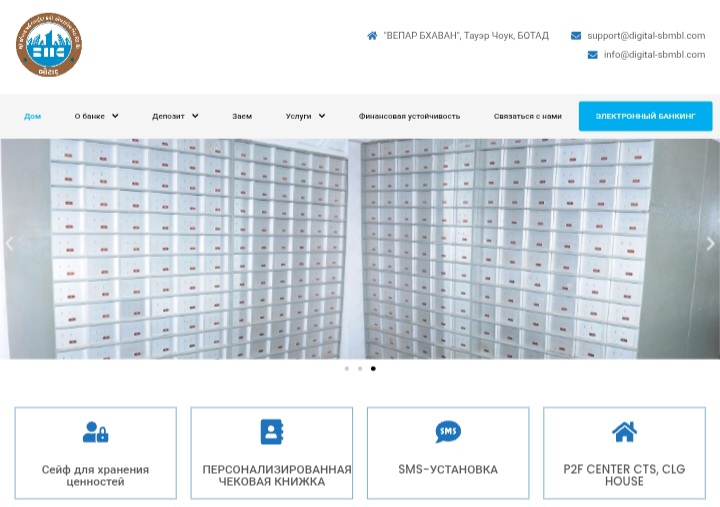The height and width of the screenshot is (507, 720).
Task: Select the first carousel dot
Action: 347,368
